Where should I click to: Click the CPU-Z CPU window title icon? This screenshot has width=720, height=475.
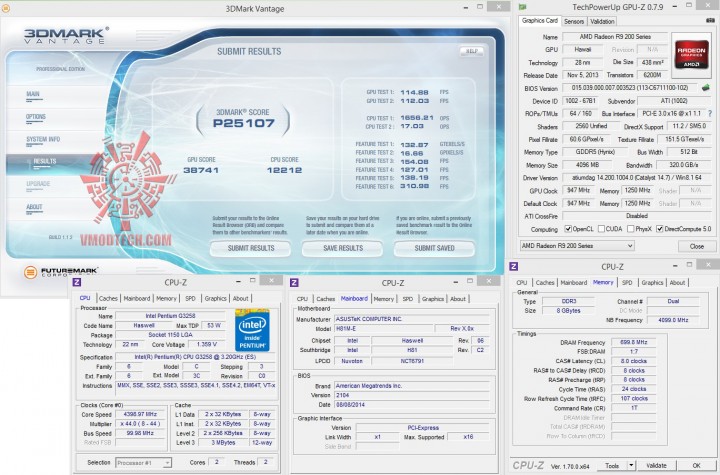[x=77, y=282]
